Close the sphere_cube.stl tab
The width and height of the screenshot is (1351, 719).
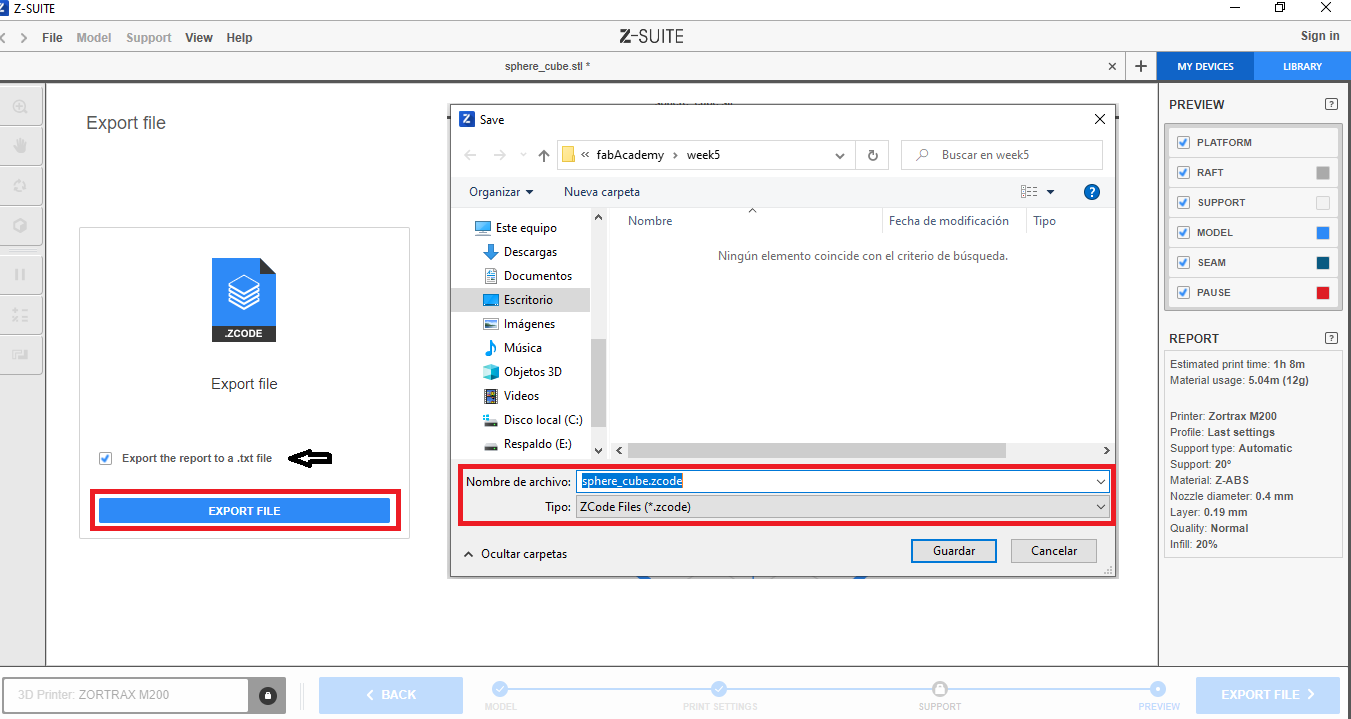click(x=1113, y=66)
